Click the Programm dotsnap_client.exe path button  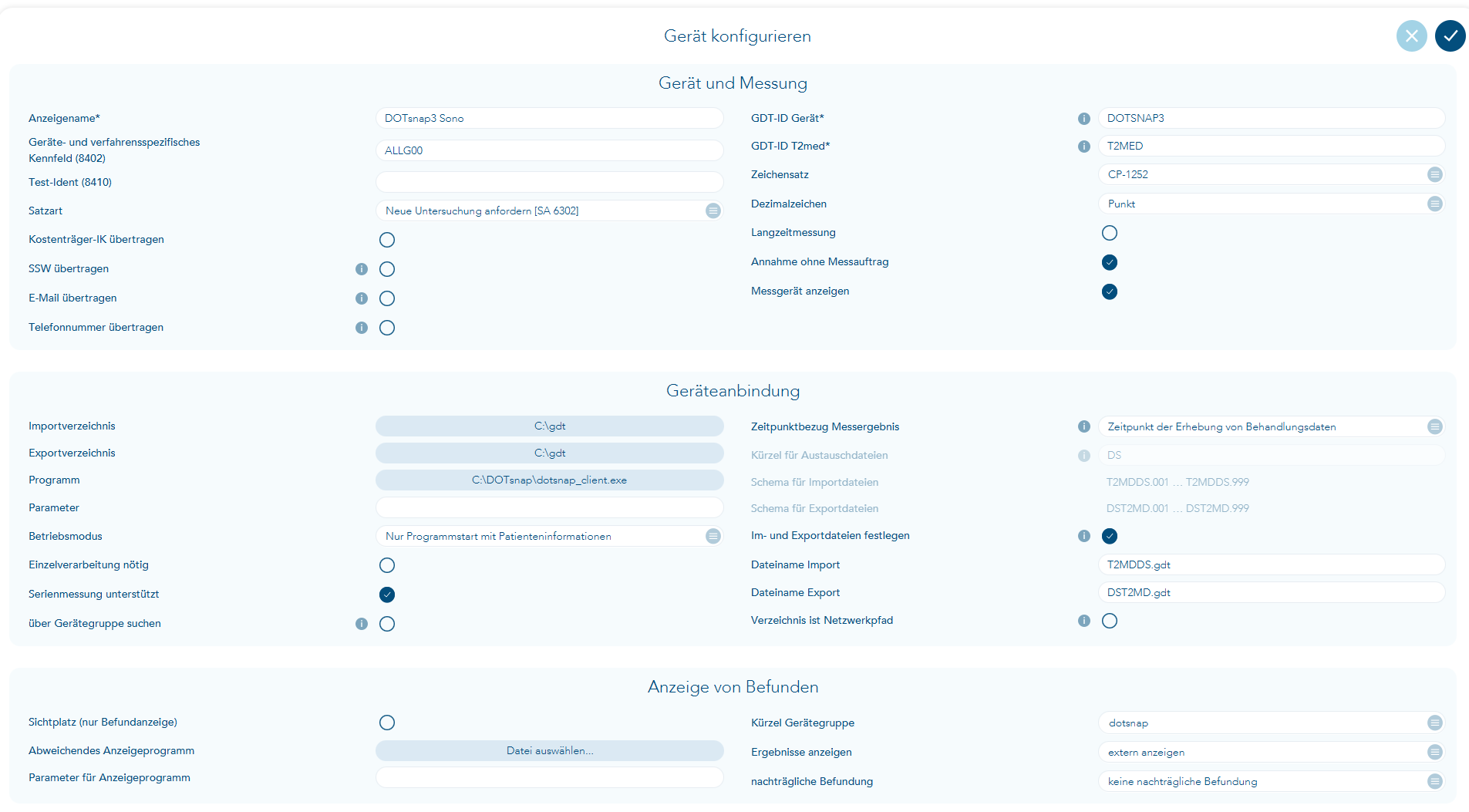(x=549, y=480)
